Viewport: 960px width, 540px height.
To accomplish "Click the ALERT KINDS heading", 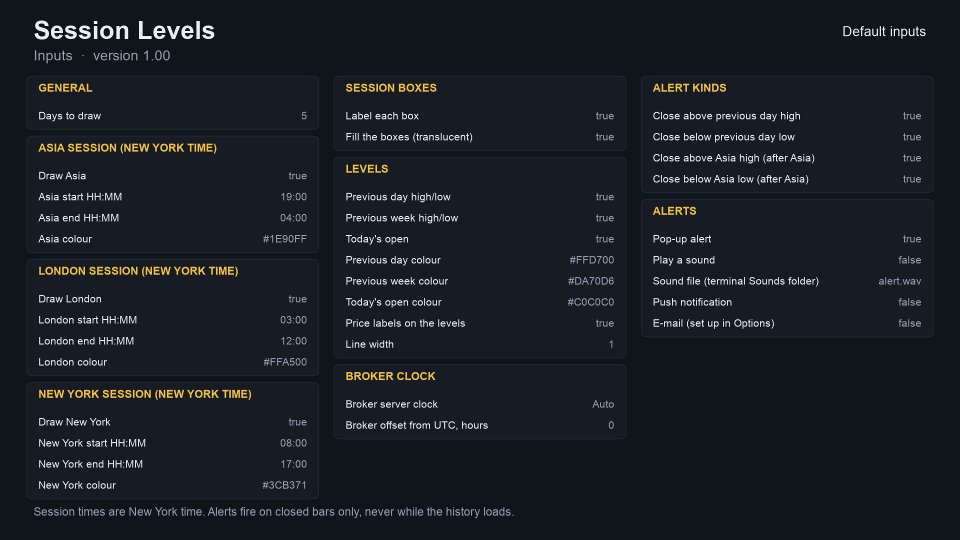I will pos(689,88).
